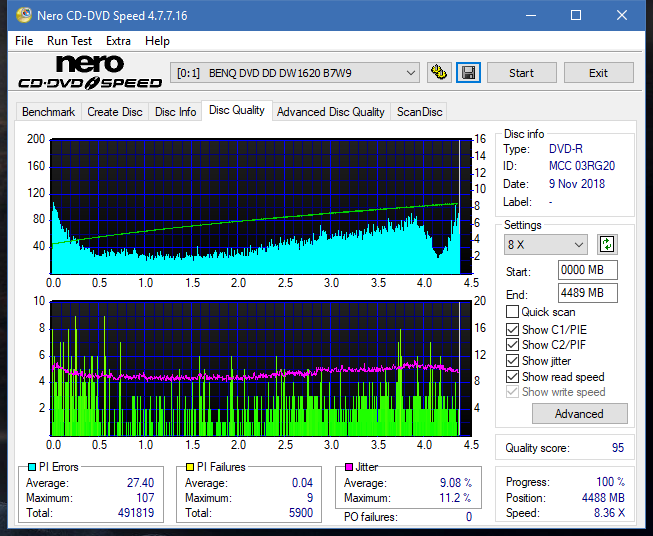
Task: Click the Progress 100 % value
Action: pos(610,482)
